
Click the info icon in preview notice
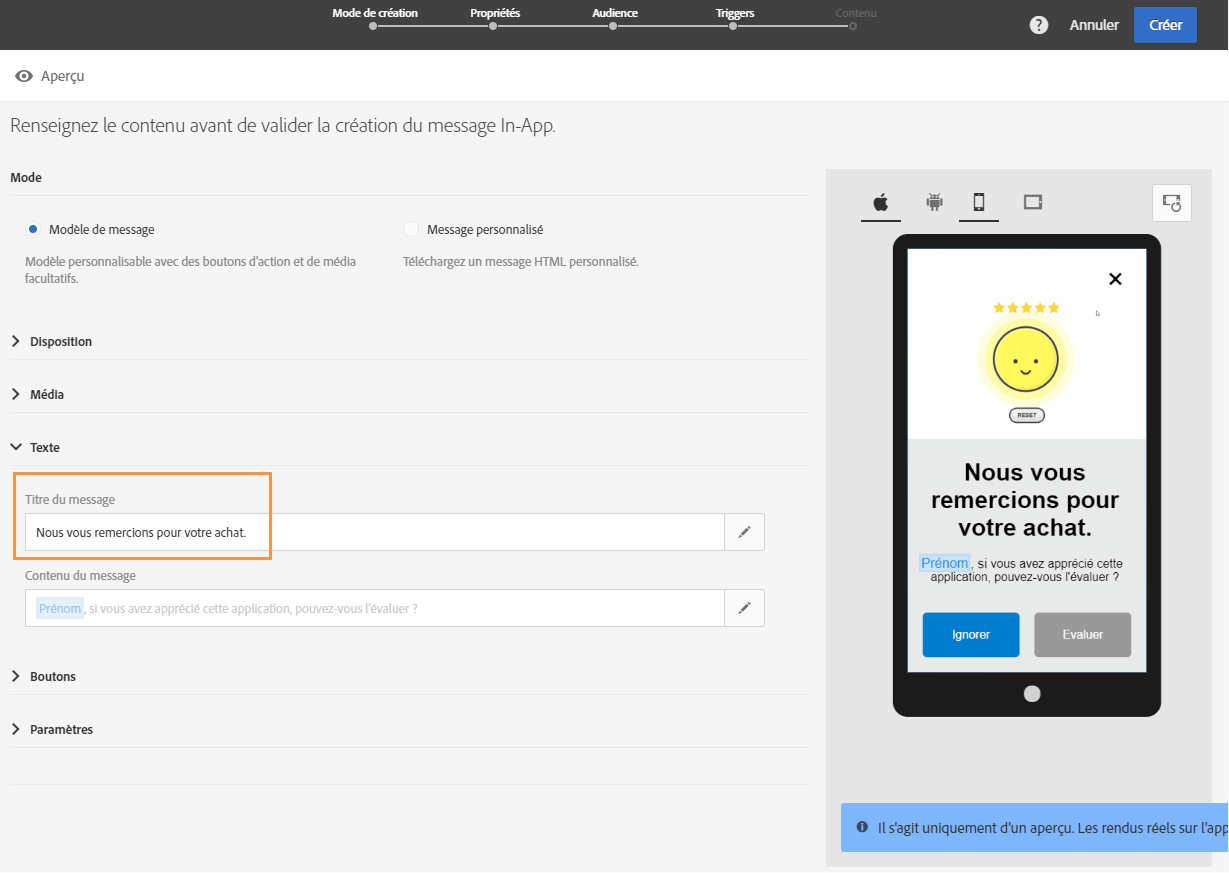click(862, 827)
